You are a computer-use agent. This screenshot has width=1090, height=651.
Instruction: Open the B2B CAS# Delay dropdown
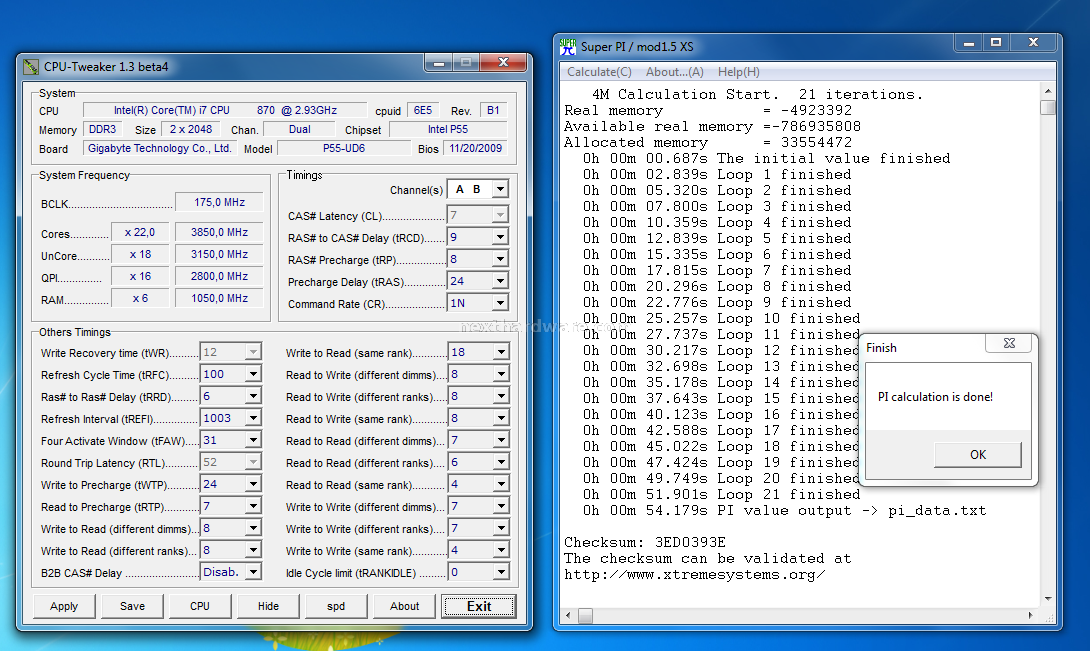click(253, 572)
